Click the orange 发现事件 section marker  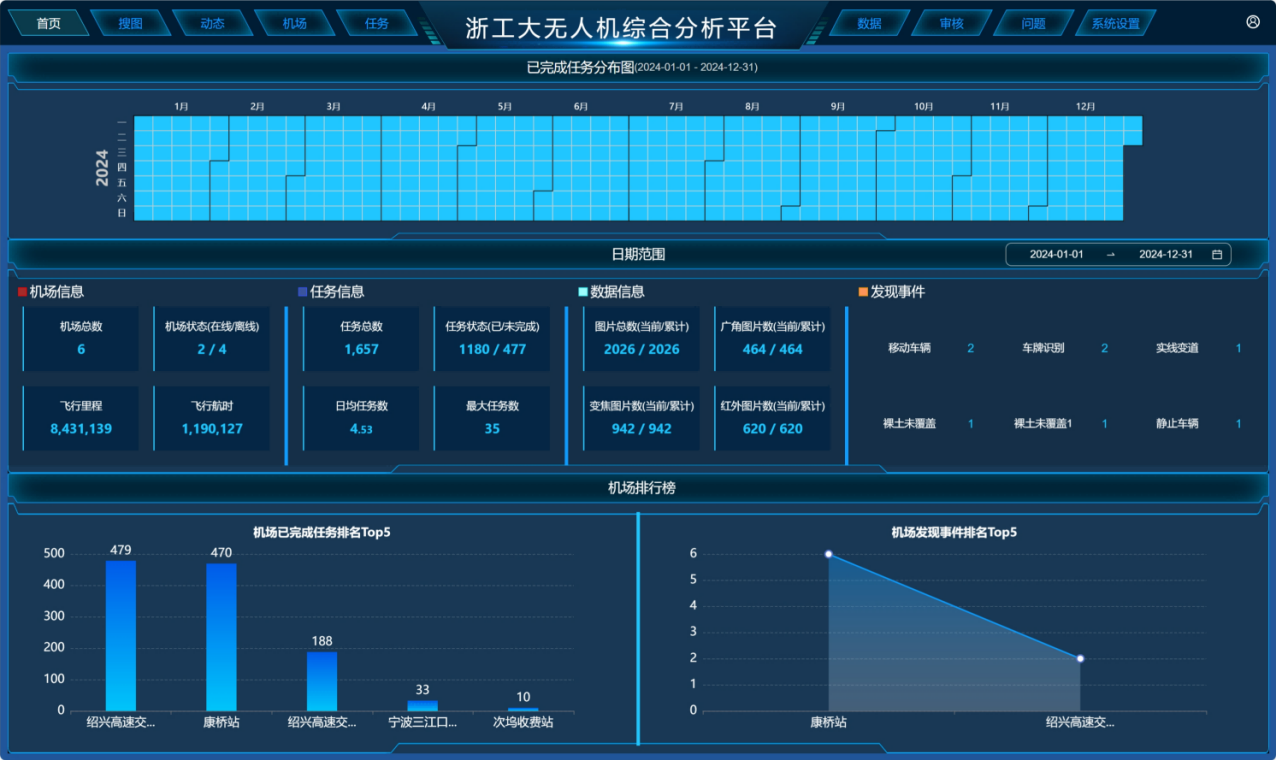(863, 292)
